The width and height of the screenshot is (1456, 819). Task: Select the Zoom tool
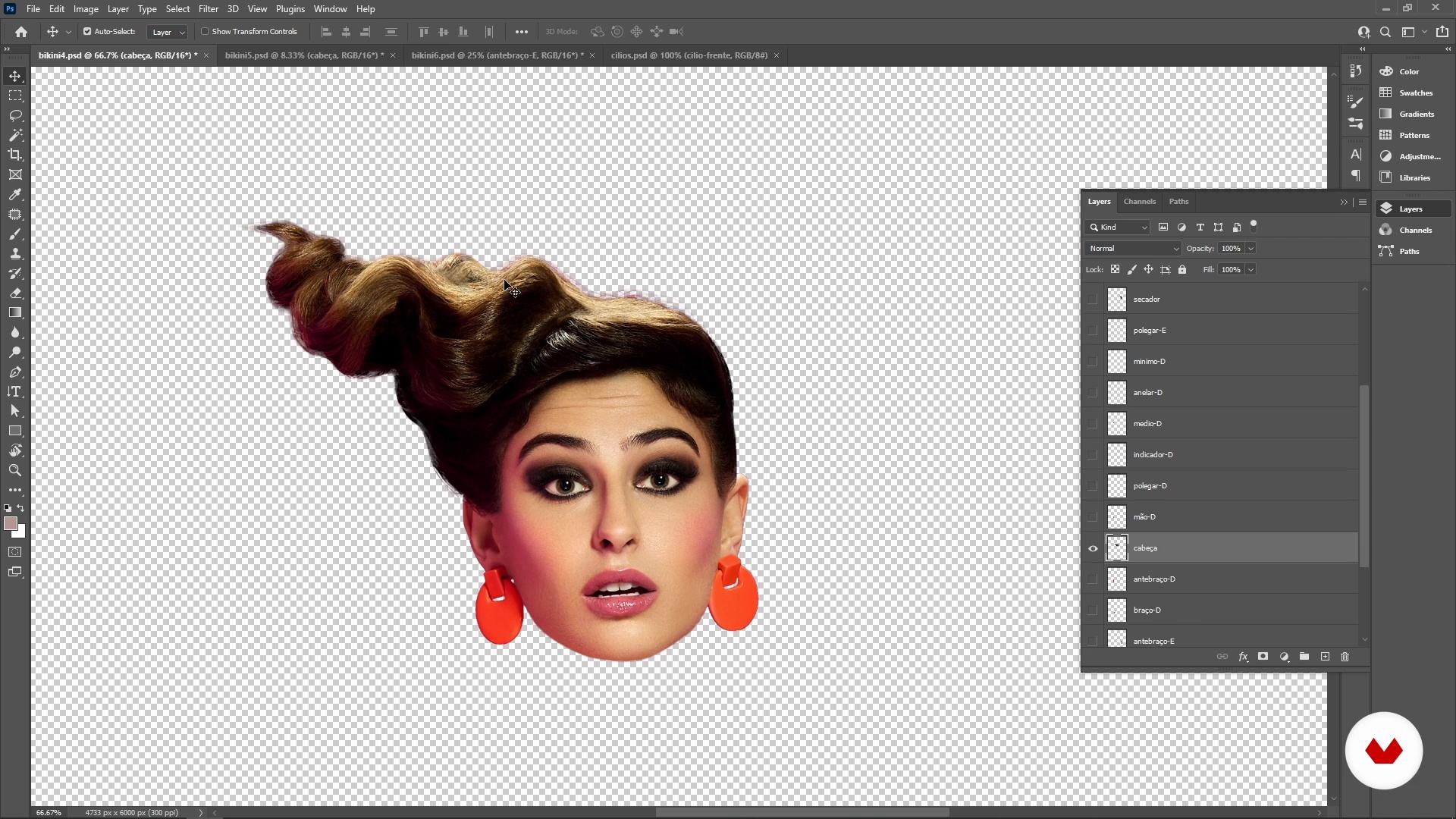click(15, 470)
